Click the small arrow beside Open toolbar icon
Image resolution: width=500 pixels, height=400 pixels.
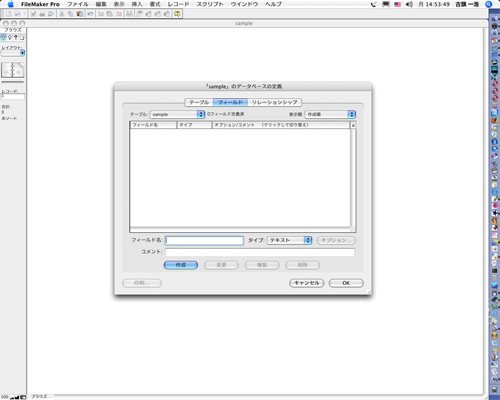[x=24, y=14]
